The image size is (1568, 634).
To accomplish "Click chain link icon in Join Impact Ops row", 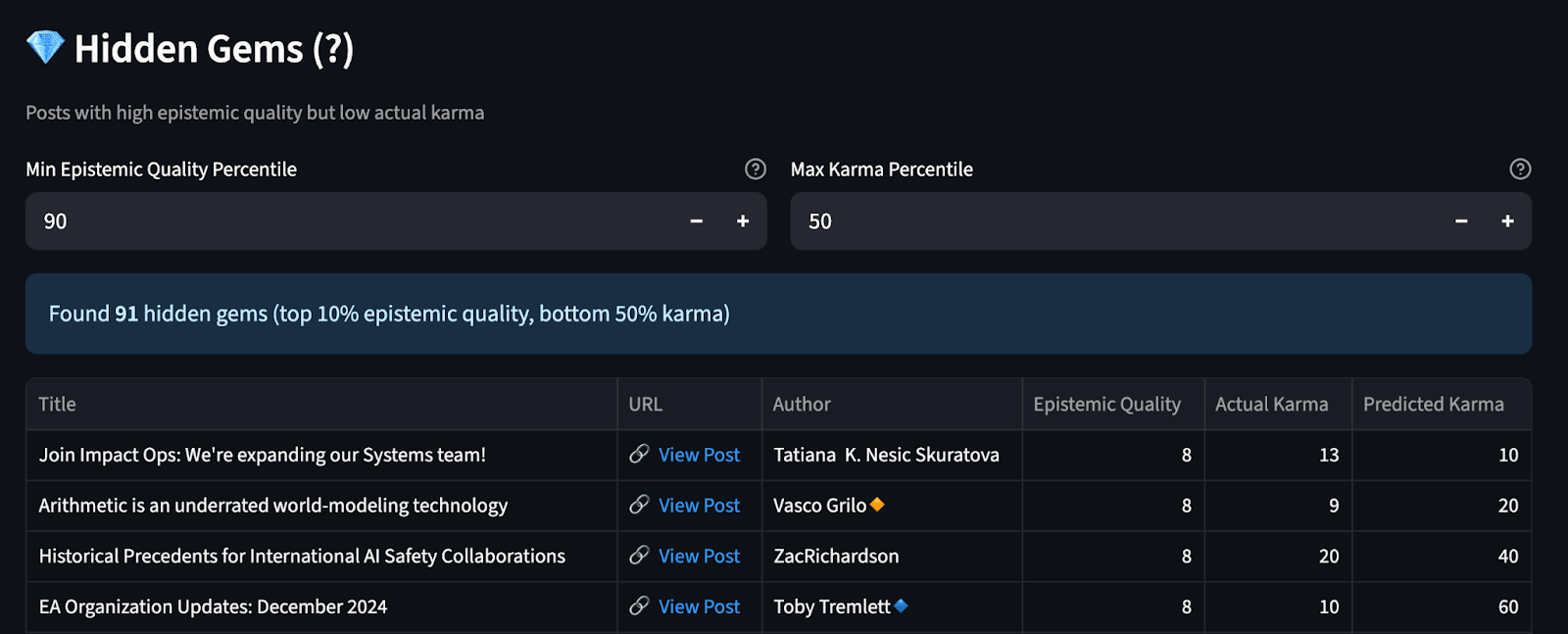I will coord(639,454).
